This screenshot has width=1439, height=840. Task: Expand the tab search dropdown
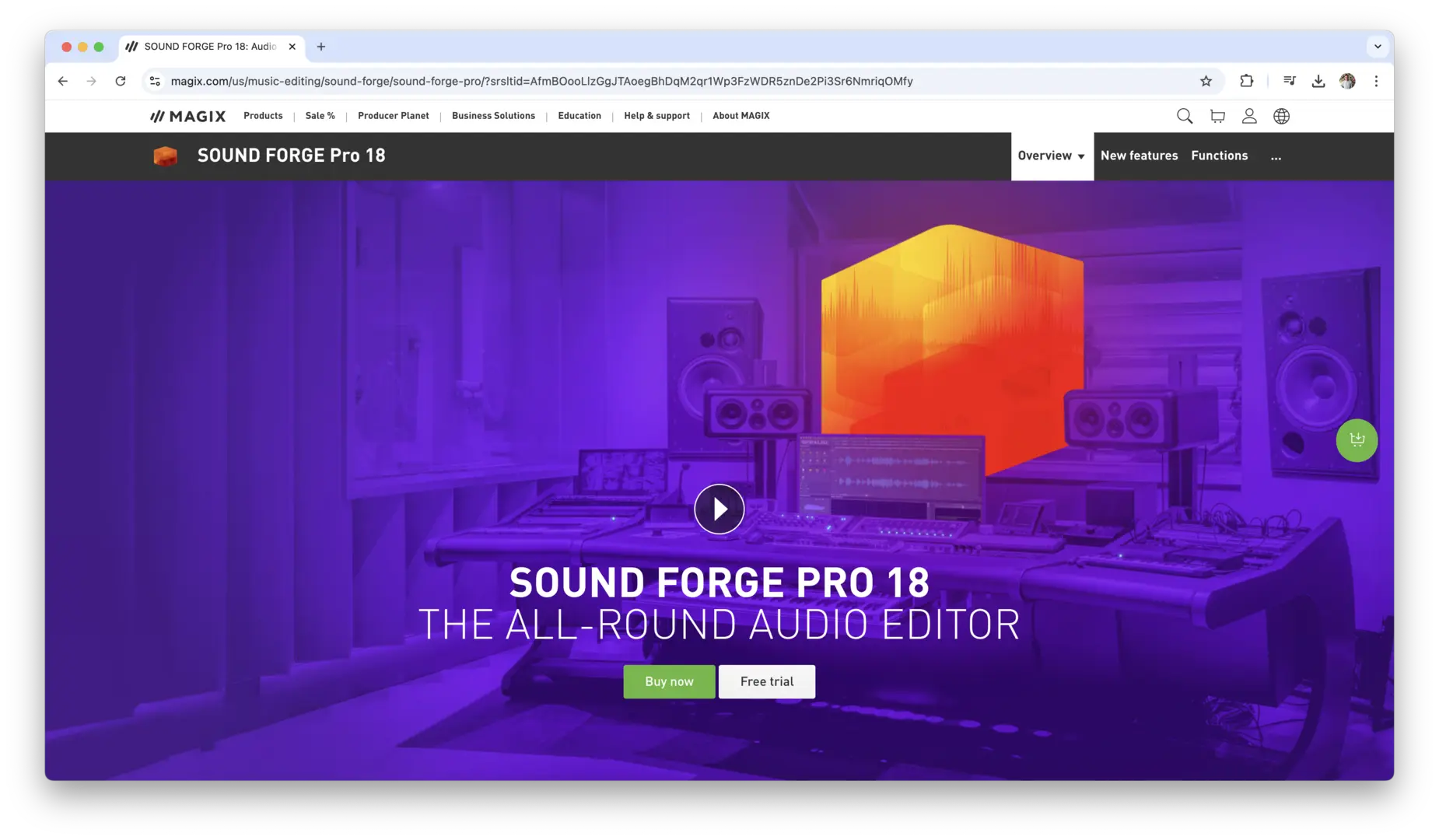[x=1378, y=47]
